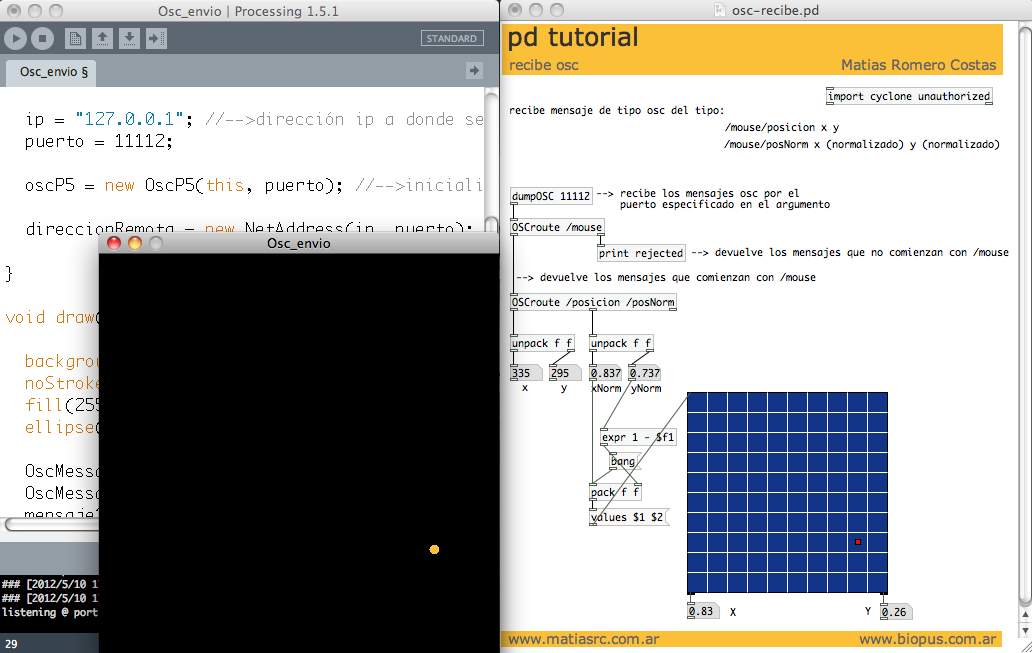
Task: Click the dumpOSC 11112 object
Action: [551, 196]
